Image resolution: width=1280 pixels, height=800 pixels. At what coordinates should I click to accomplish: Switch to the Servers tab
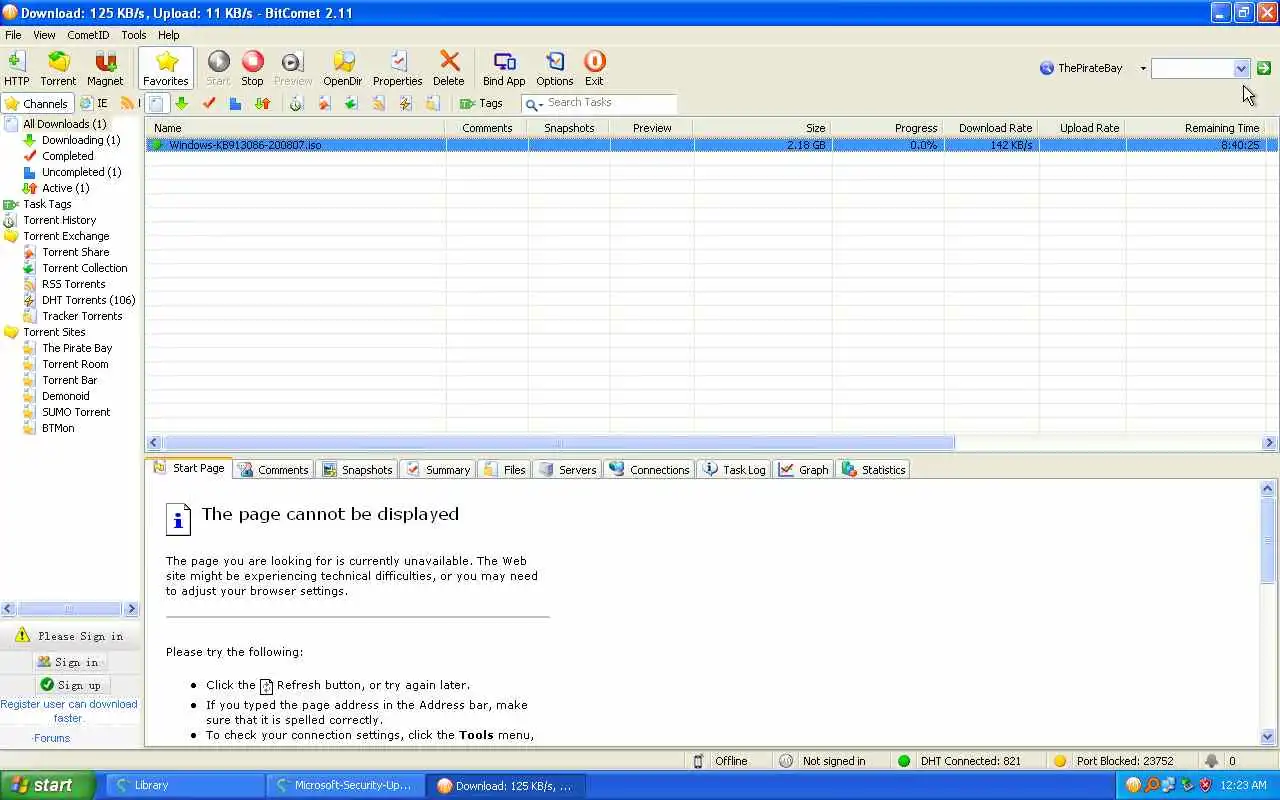pyautogui.click(x=566, y=470)
